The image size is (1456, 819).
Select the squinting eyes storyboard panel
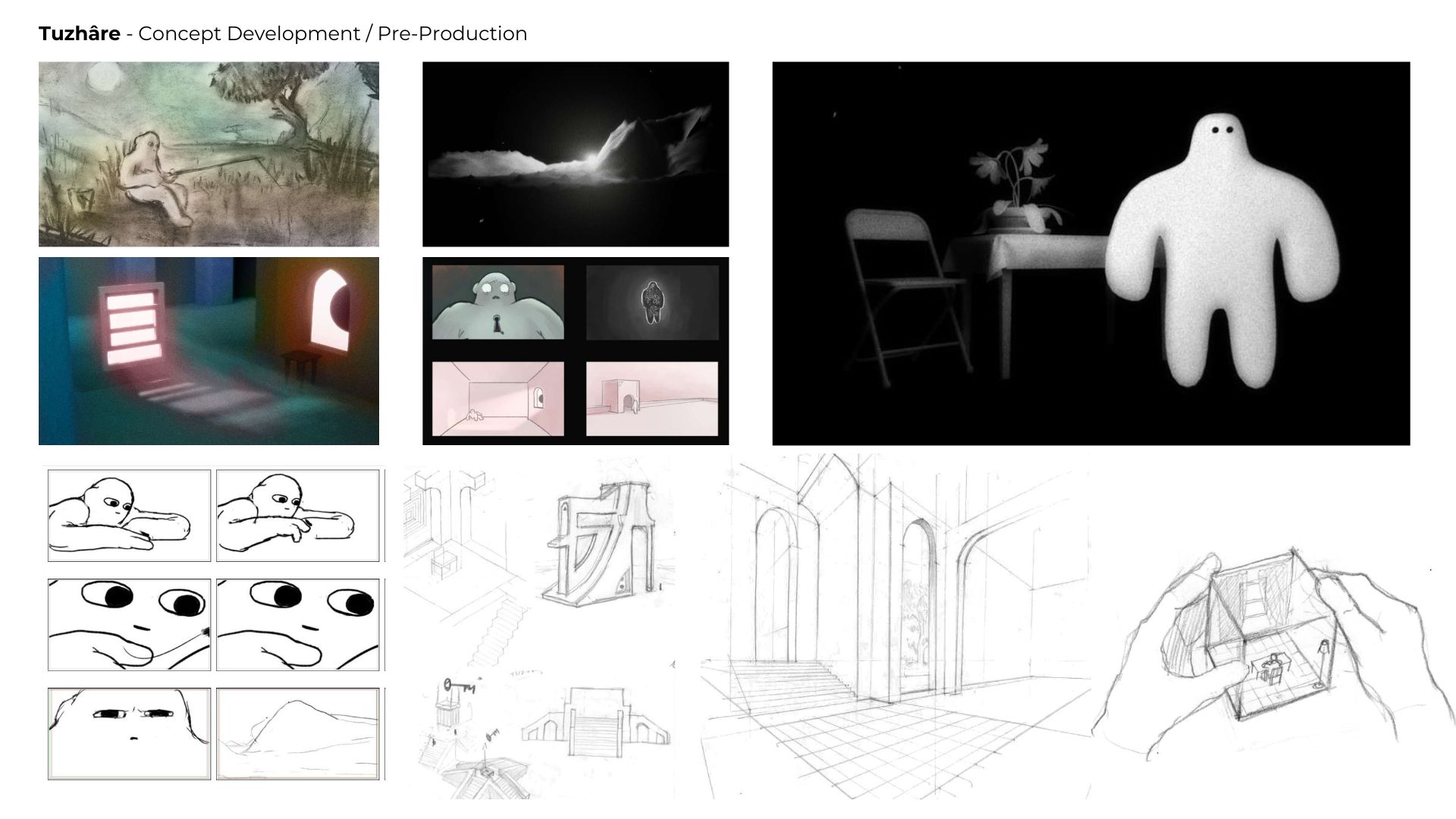click(129, 733)
